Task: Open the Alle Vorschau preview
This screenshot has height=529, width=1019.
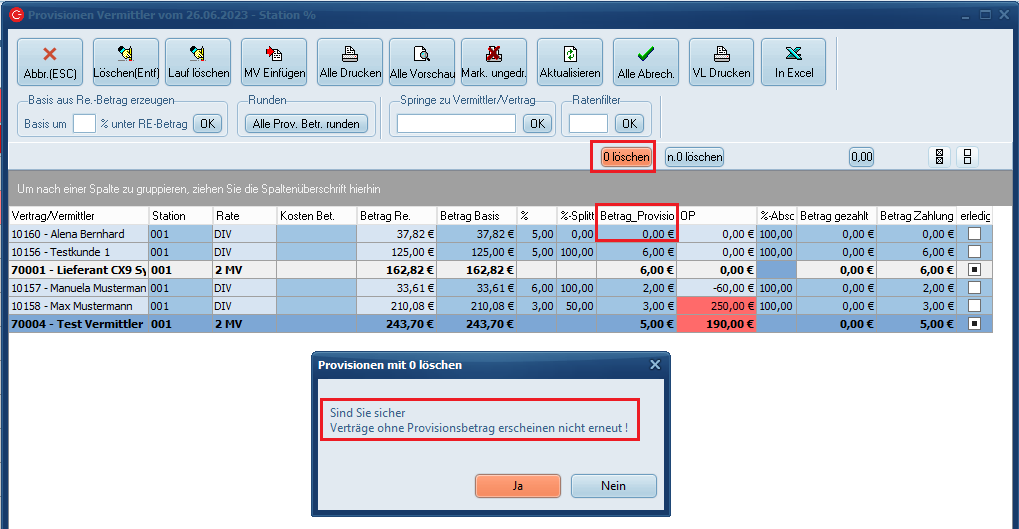Action: [422, 62]
